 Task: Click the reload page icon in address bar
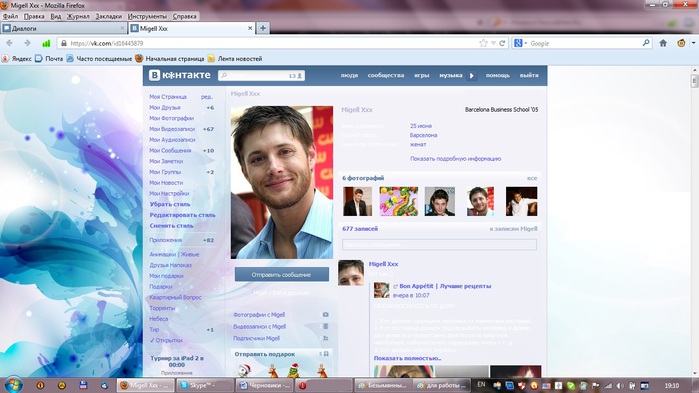502,43
